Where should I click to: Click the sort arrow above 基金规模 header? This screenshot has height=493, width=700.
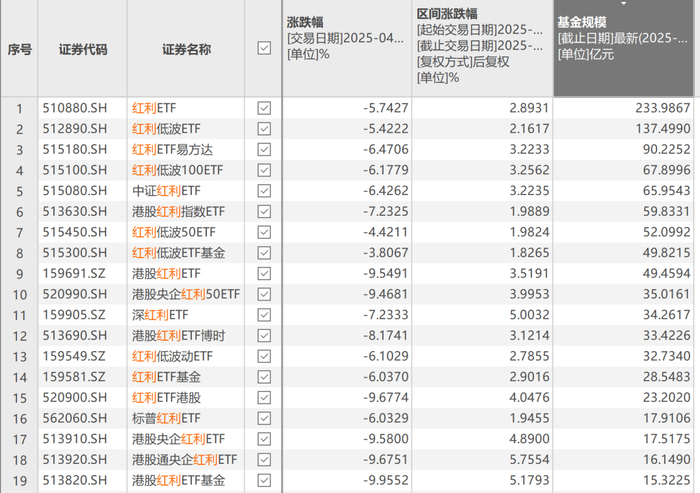pos(624,4)
